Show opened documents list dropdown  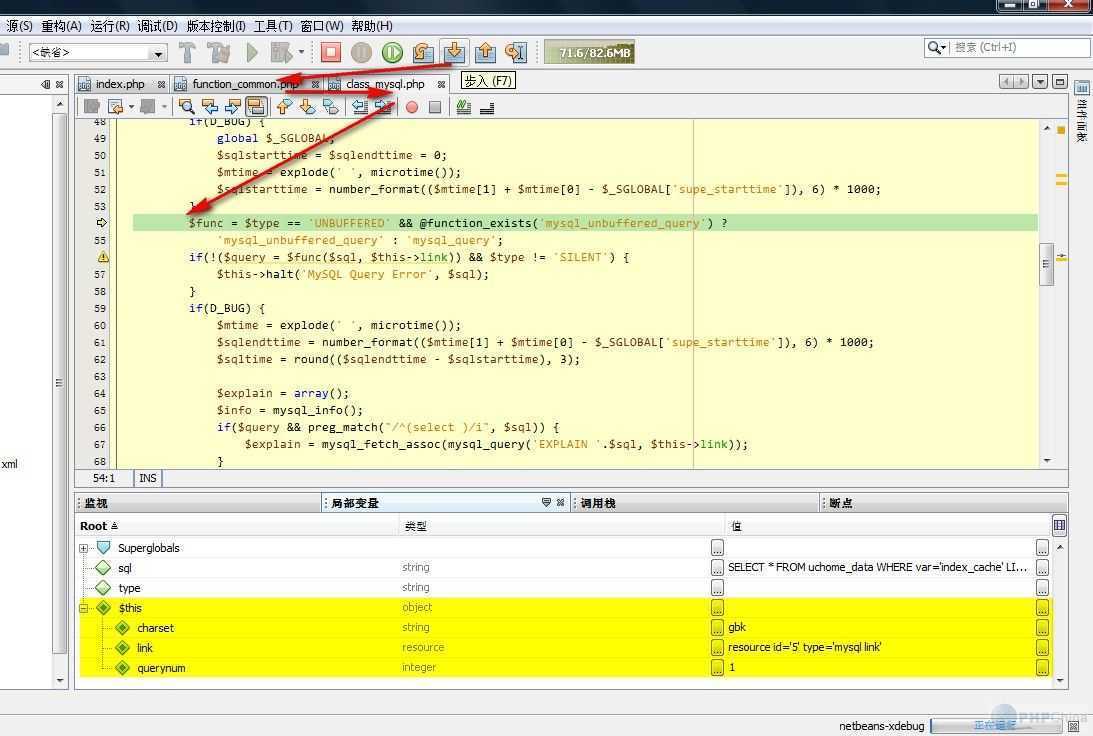(x=1040, y=82)
